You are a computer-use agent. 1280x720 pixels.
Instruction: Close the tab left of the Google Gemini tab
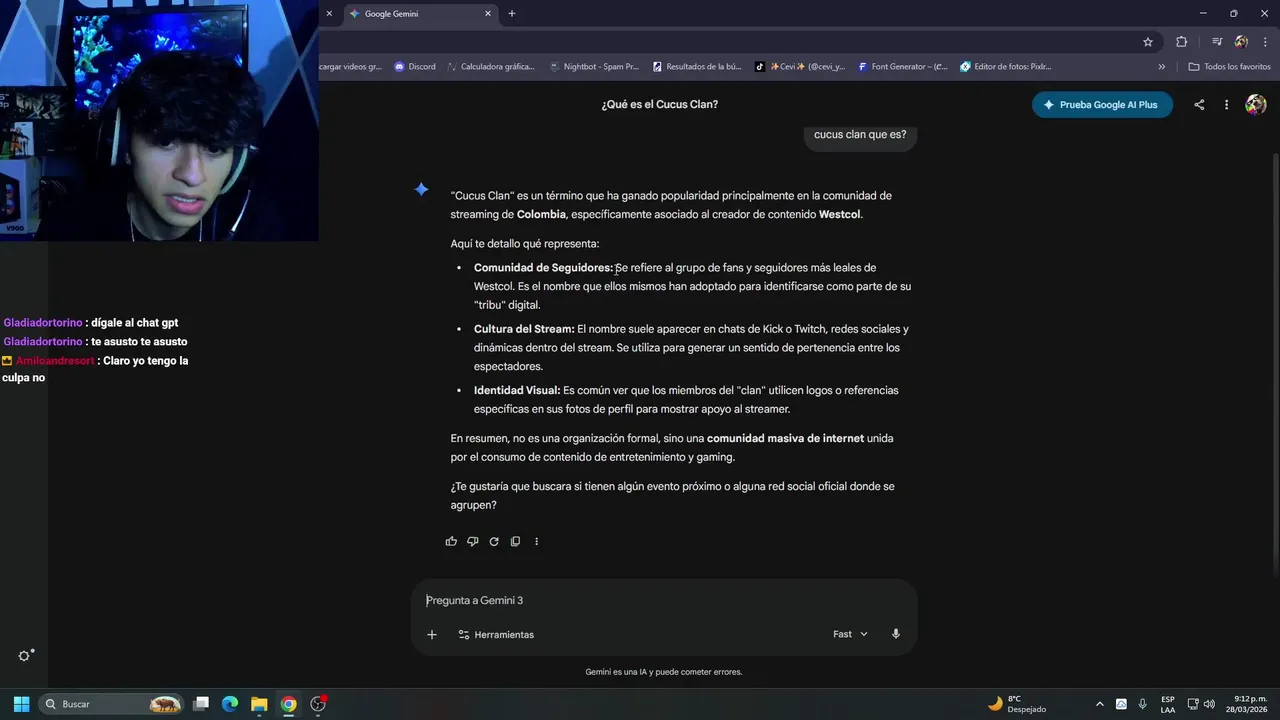[329, 14]
